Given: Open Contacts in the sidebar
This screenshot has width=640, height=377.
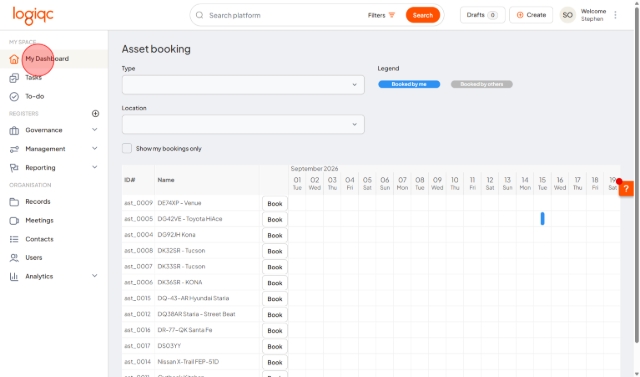Looking at the screenshot, I should pyautogui.click(x=39, y=239).
